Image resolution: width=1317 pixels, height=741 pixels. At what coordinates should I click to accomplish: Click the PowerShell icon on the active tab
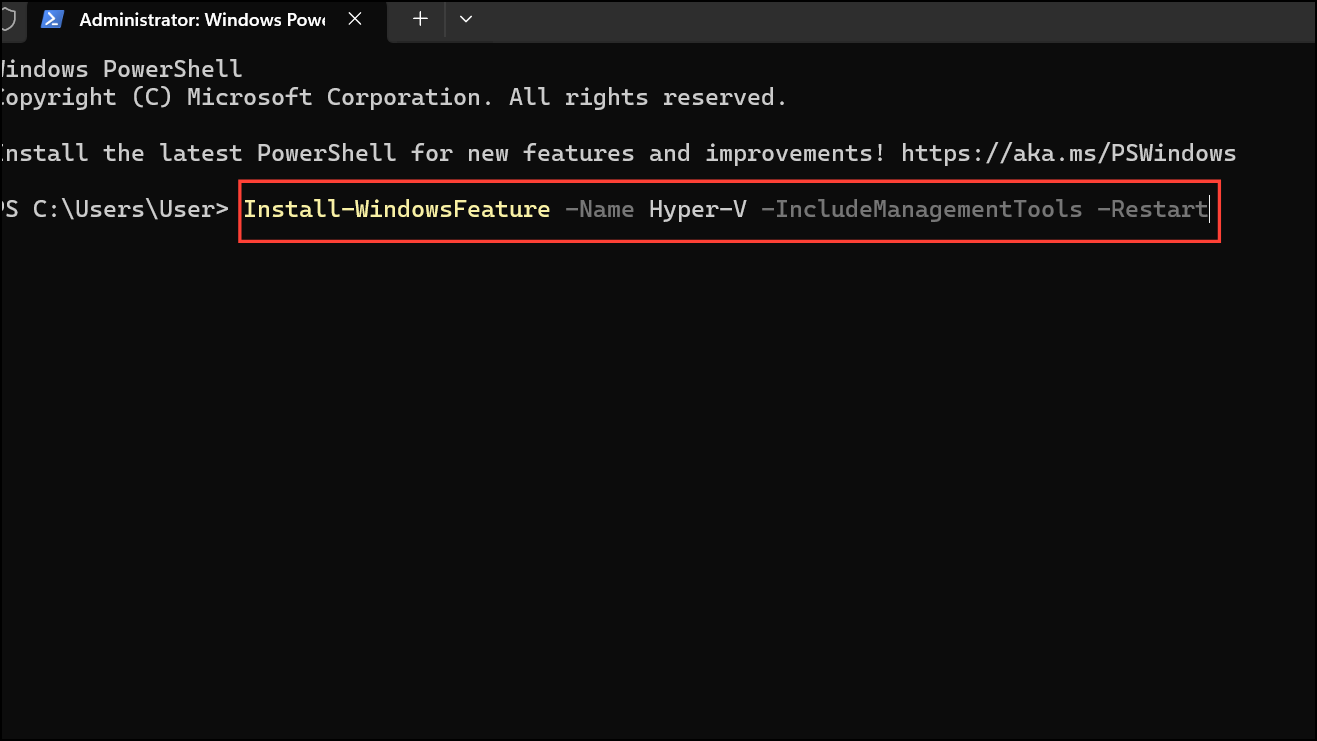coord(52,18)
